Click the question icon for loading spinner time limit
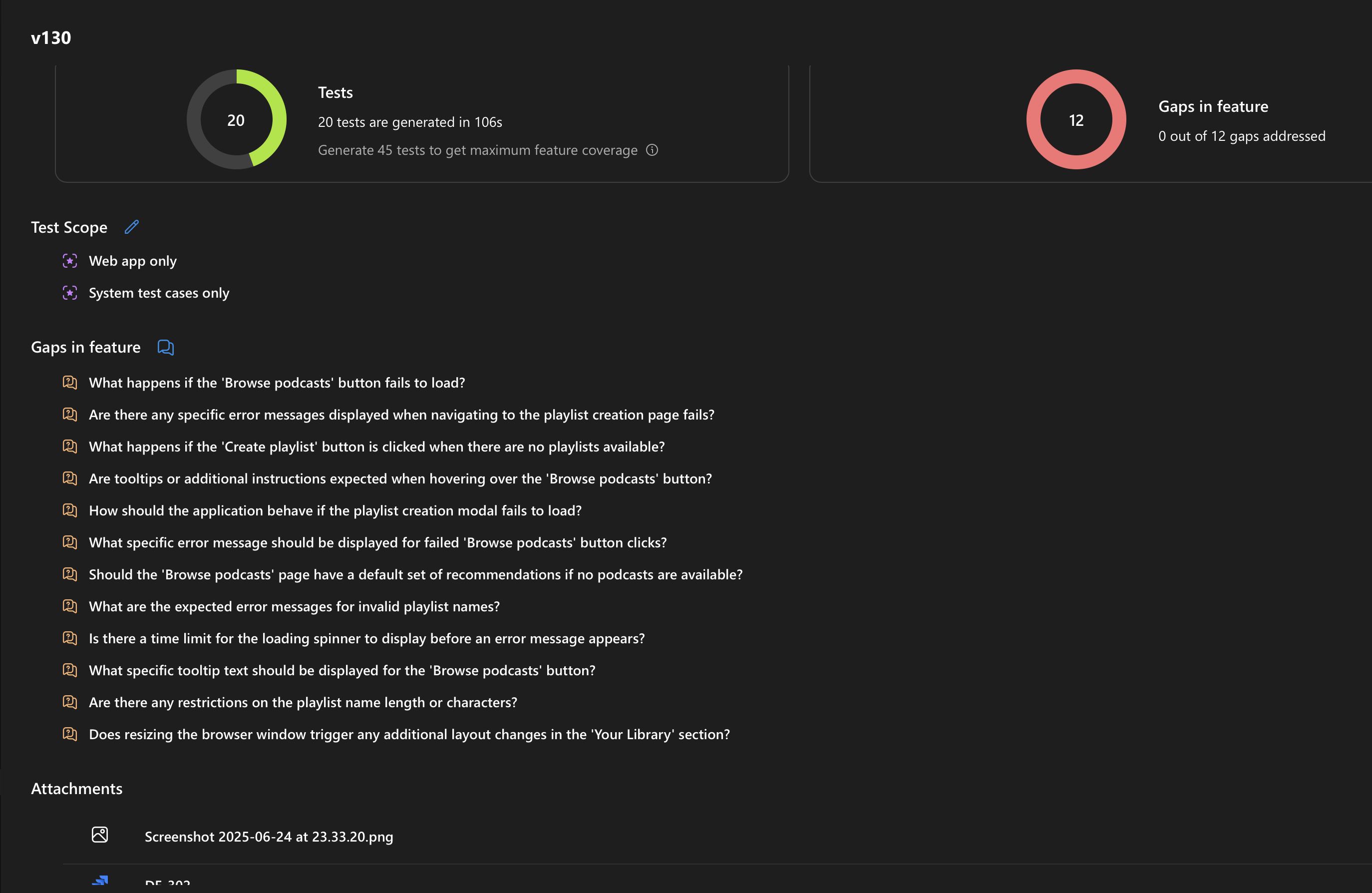 (70, 638)
